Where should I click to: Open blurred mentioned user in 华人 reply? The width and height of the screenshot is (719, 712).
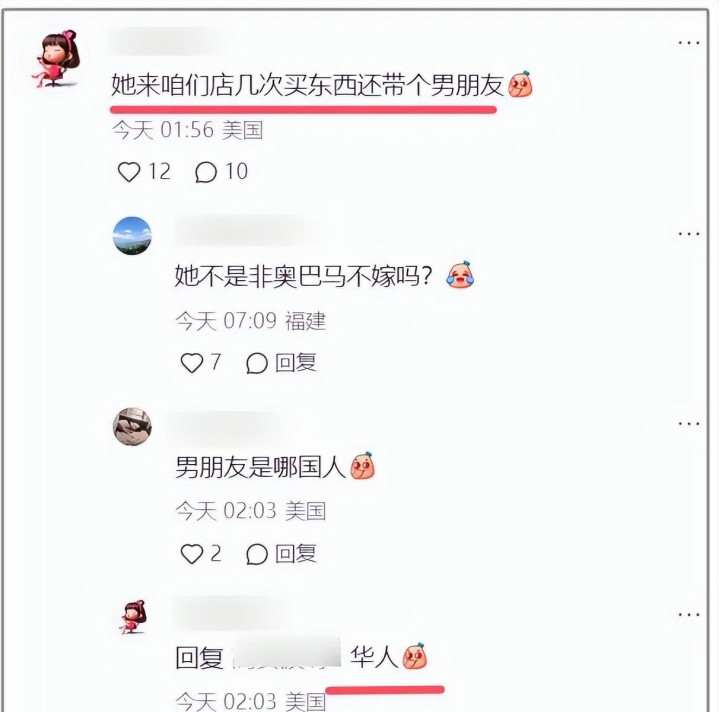286,653
